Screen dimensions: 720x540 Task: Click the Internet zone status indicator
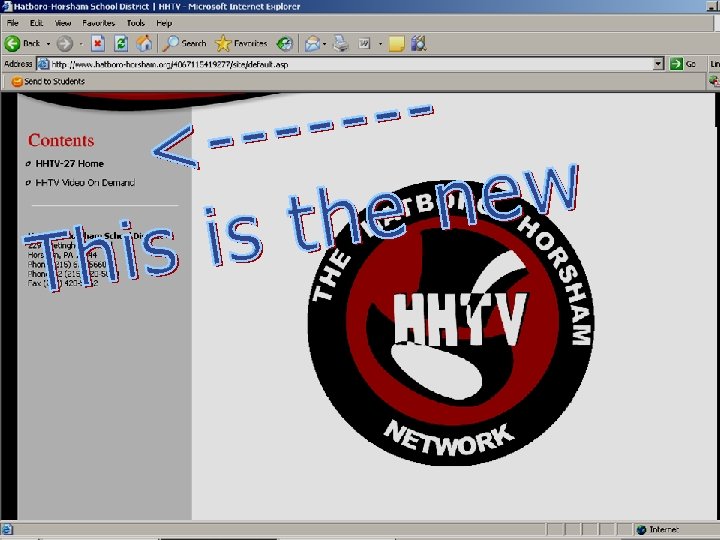point(658,529)
